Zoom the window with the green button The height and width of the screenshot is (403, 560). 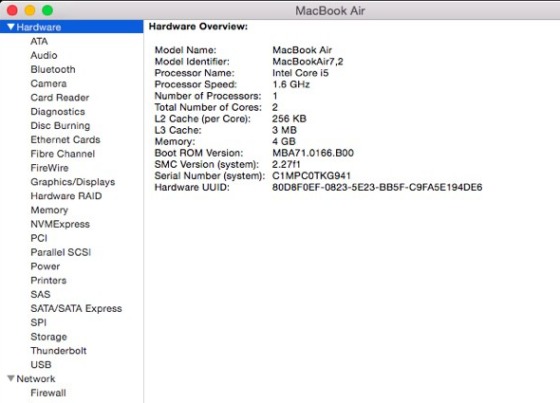pyautogui.click(x=48, y=10)
